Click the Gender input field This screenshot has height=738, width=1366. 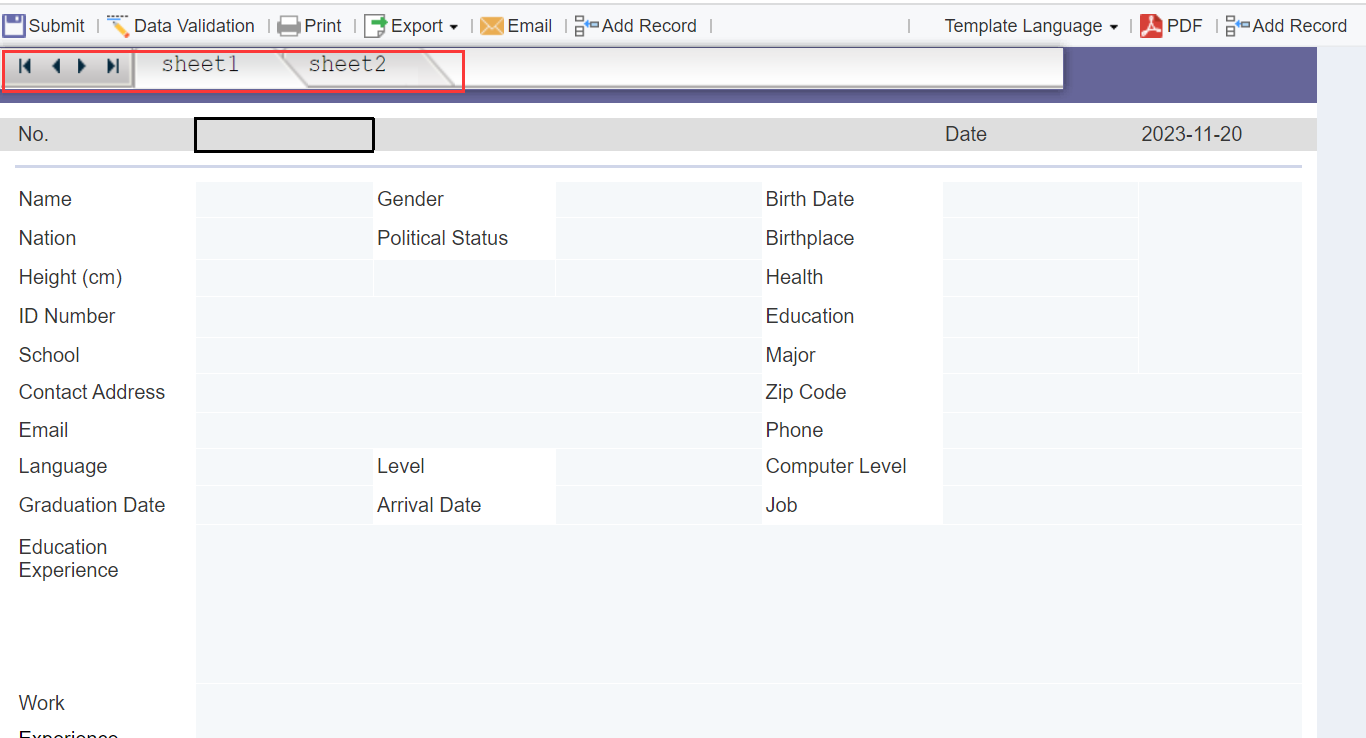click(658, 200)
